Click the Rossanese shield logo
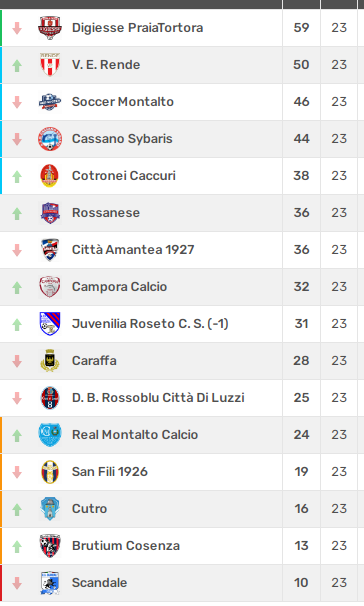The image size is (364, 606). click(50, 213)
